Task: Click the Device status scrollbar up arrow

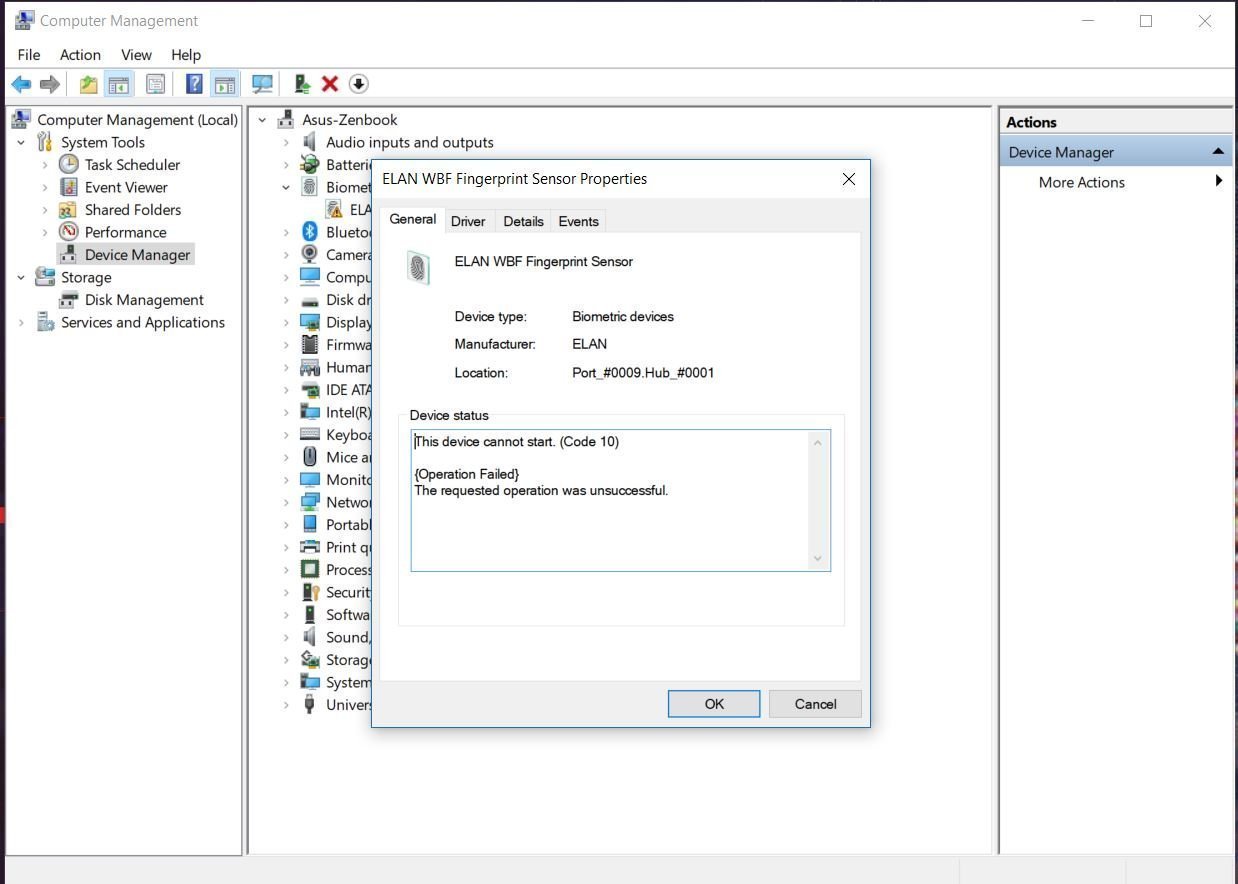Action: [x=818, y=442]
